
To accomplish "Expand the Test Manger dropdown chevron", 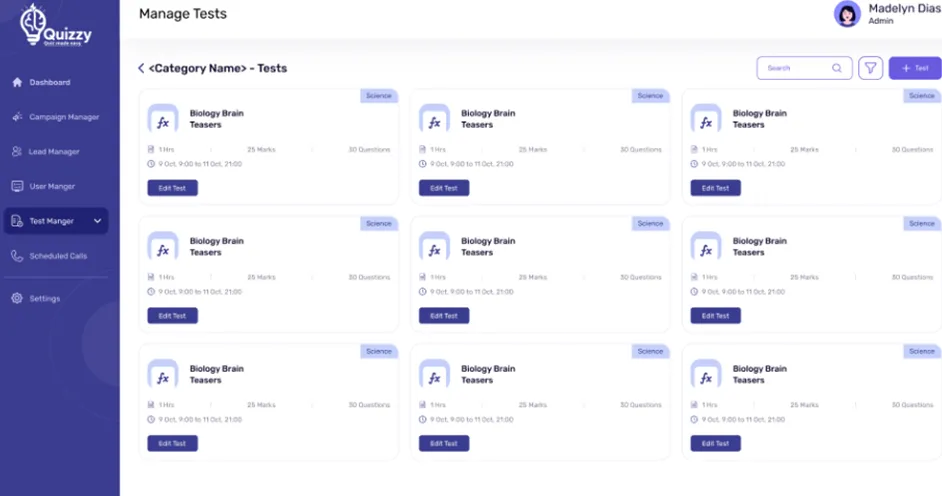I will point(97,221).
